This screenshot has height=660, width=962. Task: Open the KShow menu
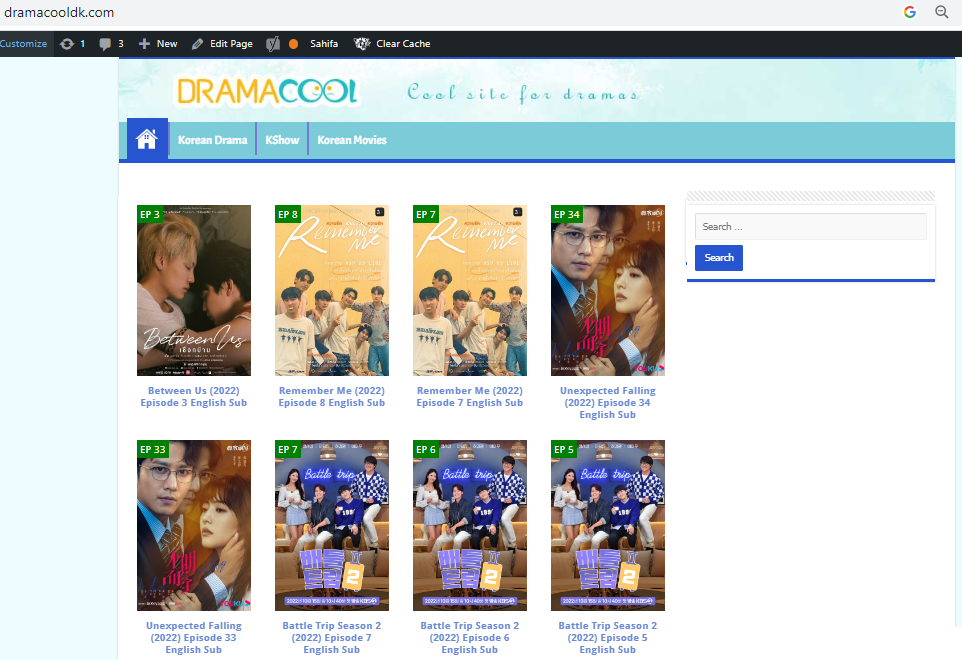[x=282, y=139]
